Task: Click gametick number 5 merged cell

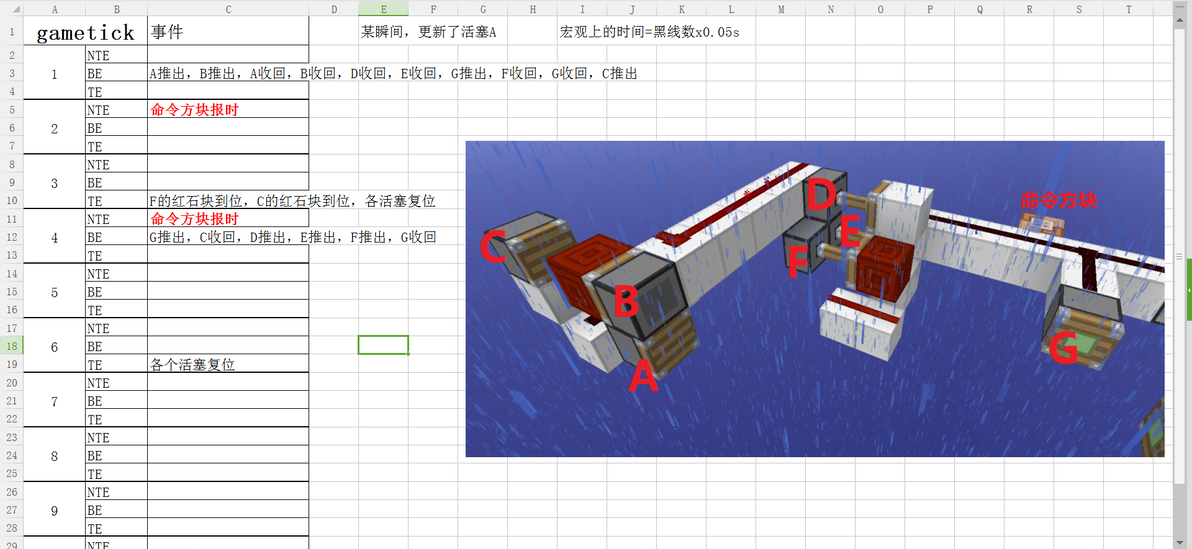Action: pos(55,292)
